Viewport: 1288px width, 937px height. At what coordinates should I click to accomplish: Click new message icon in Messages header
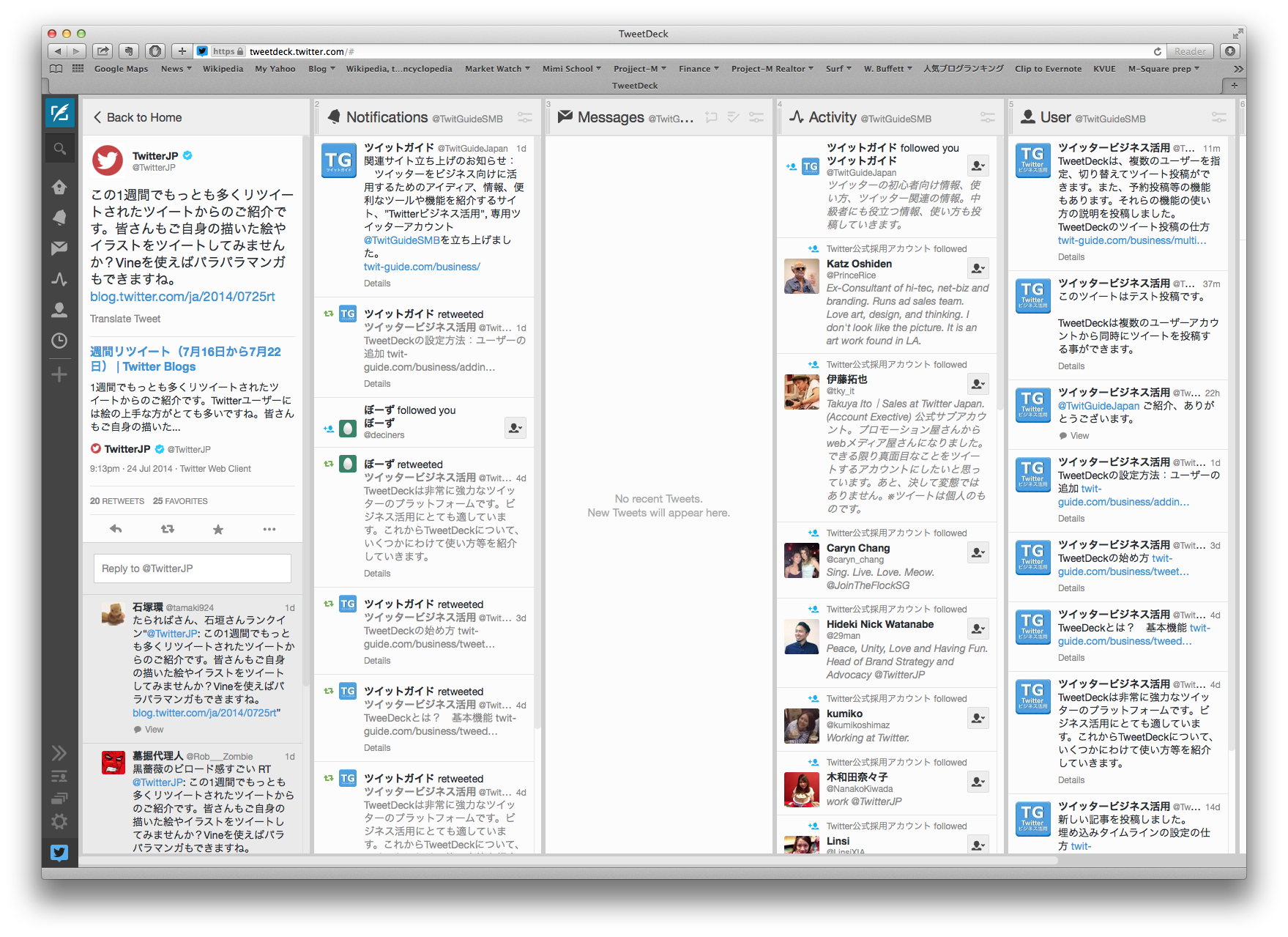pyautogui.click(x=711, y=117)
